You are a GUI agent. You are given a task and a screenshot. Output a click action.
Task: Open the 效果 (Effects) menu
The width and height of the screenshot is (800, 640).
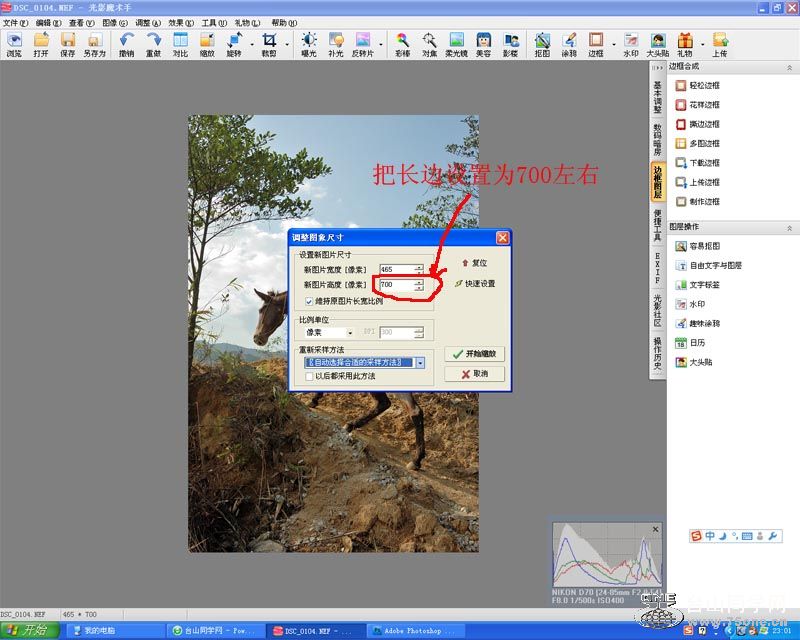point(181,22)
